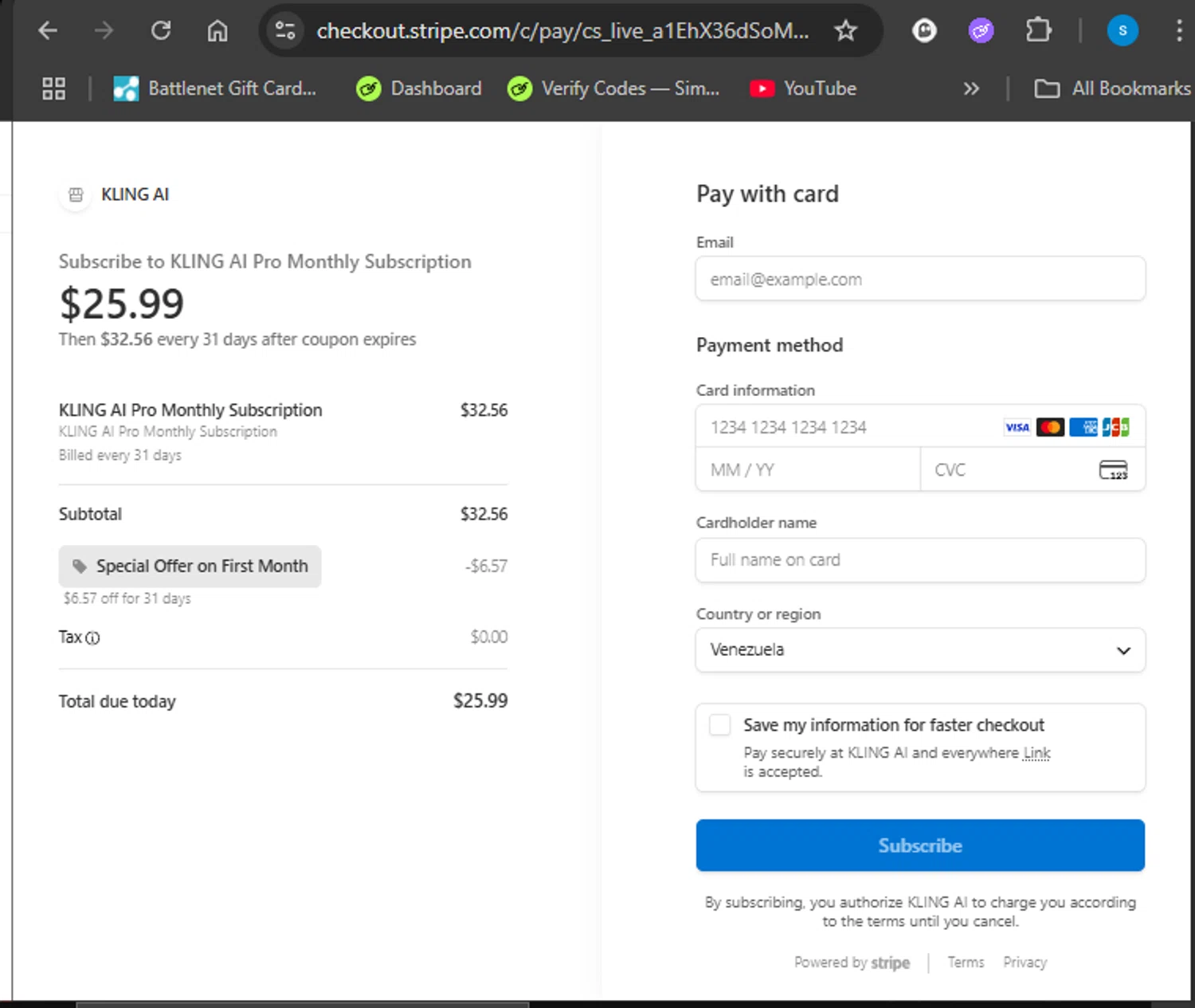1195x1008 pixels.
Task: Click the Link hyperlink in save info text
Action: (x=1036, y=753)
